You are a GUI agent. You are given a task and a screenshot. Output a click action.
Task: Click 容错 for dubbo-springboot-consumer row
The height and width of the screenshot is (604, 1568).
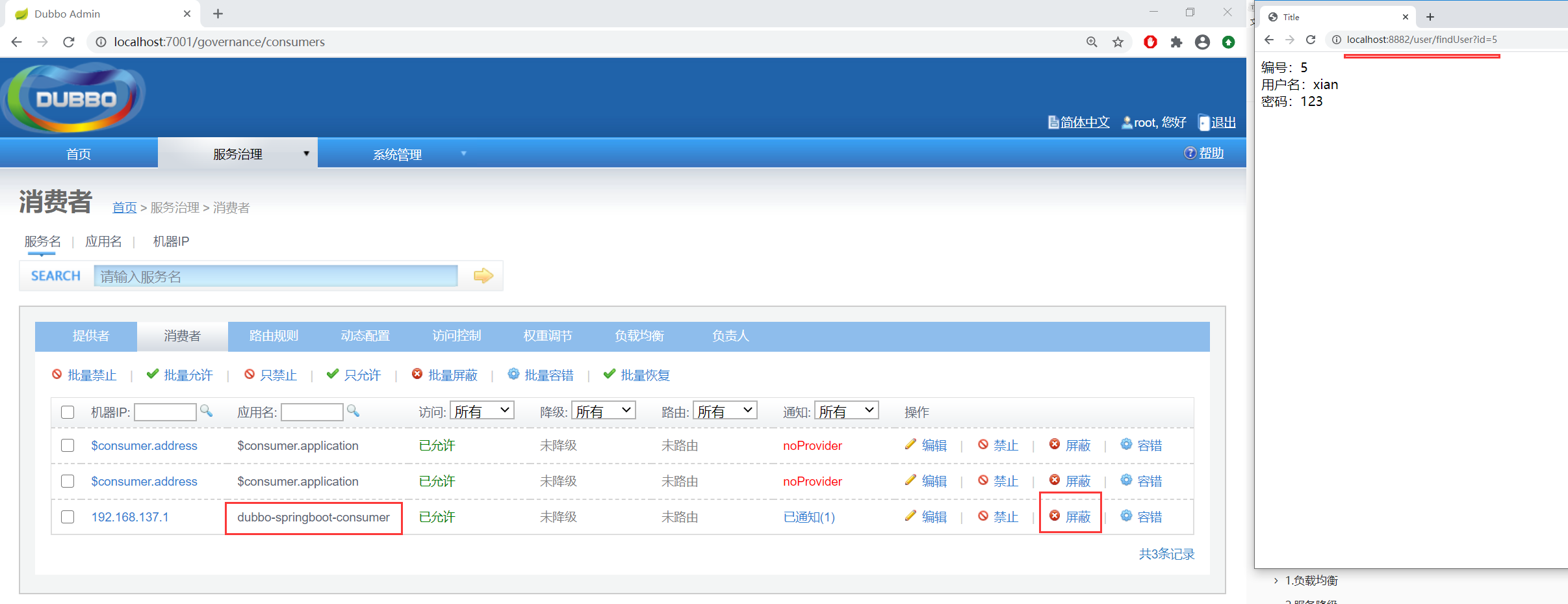point(1142,516)
